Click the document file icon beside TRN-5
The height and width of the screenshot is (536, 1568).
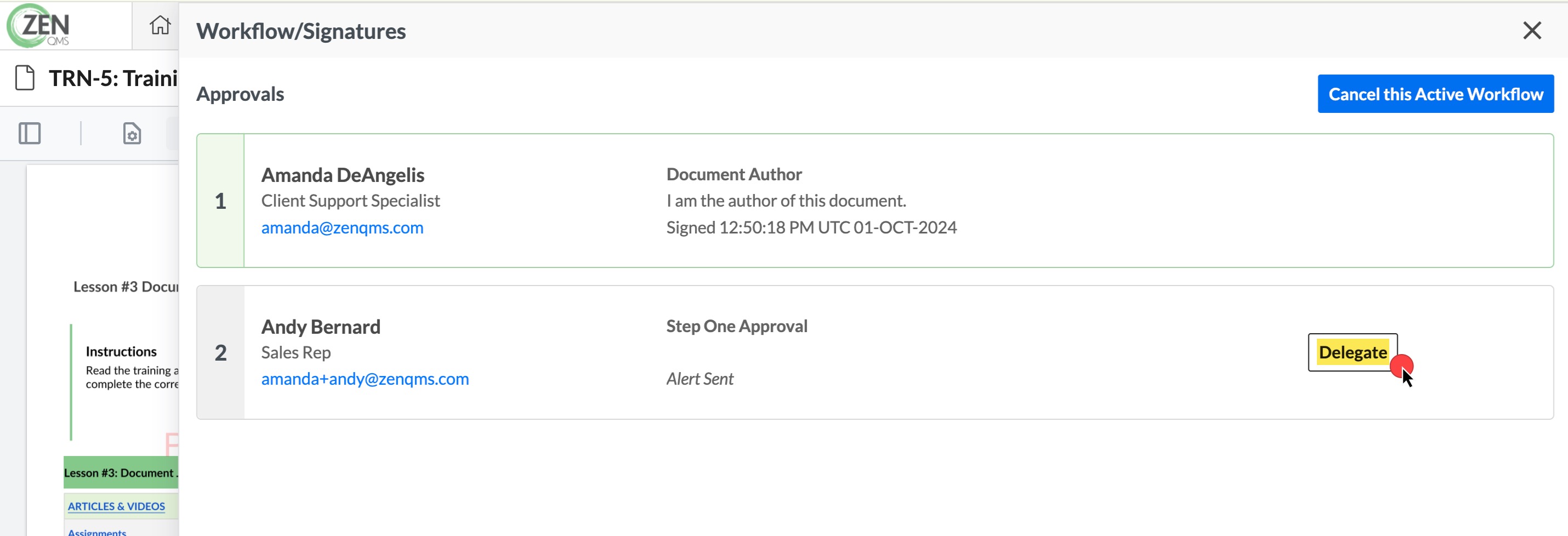pyautogui.click(x=25, y=78)
